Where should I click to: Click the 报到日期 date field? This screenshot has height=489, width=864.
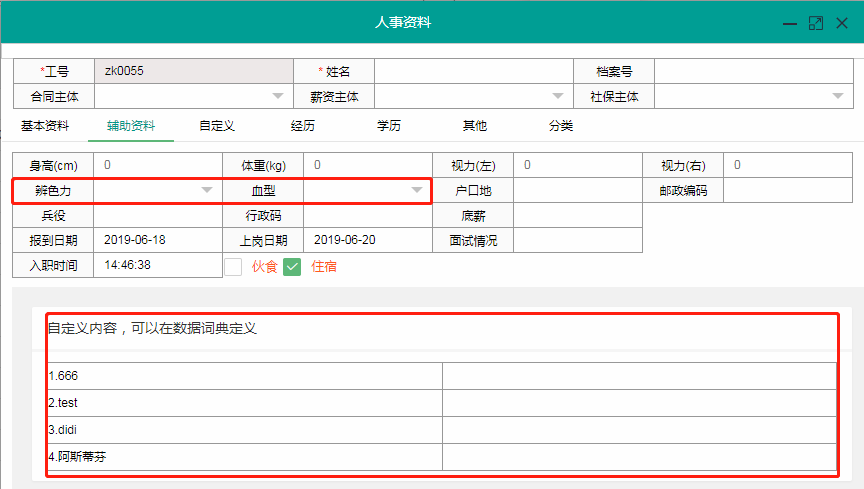157,240
